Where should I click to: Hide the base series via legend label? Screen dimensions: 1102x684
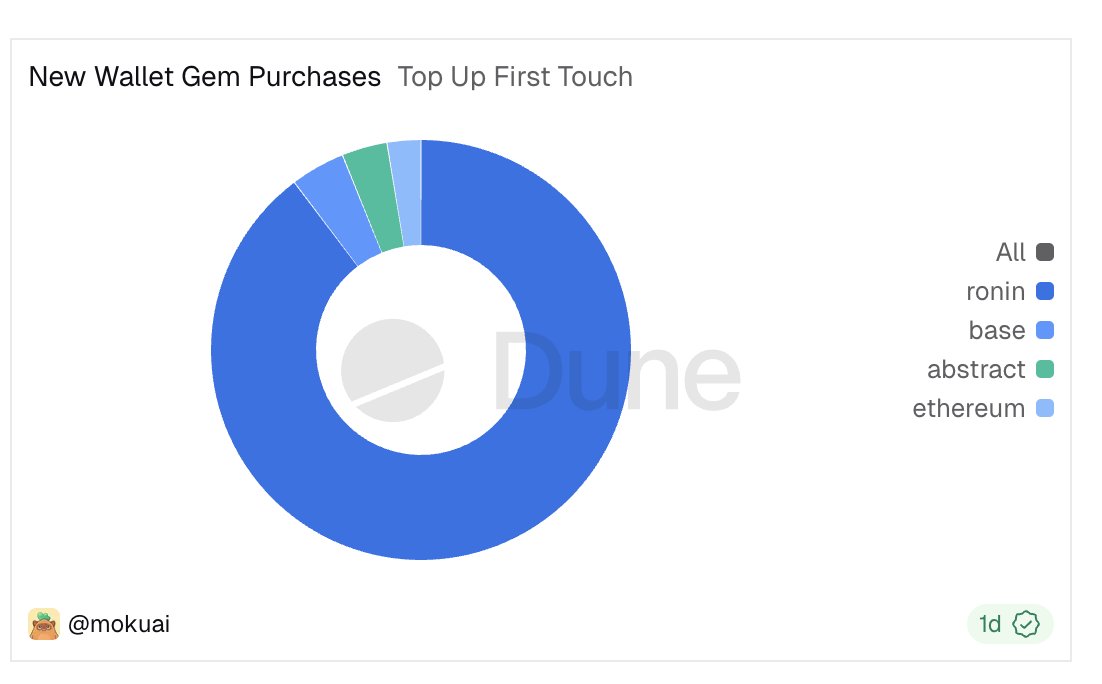pos(997,331)
